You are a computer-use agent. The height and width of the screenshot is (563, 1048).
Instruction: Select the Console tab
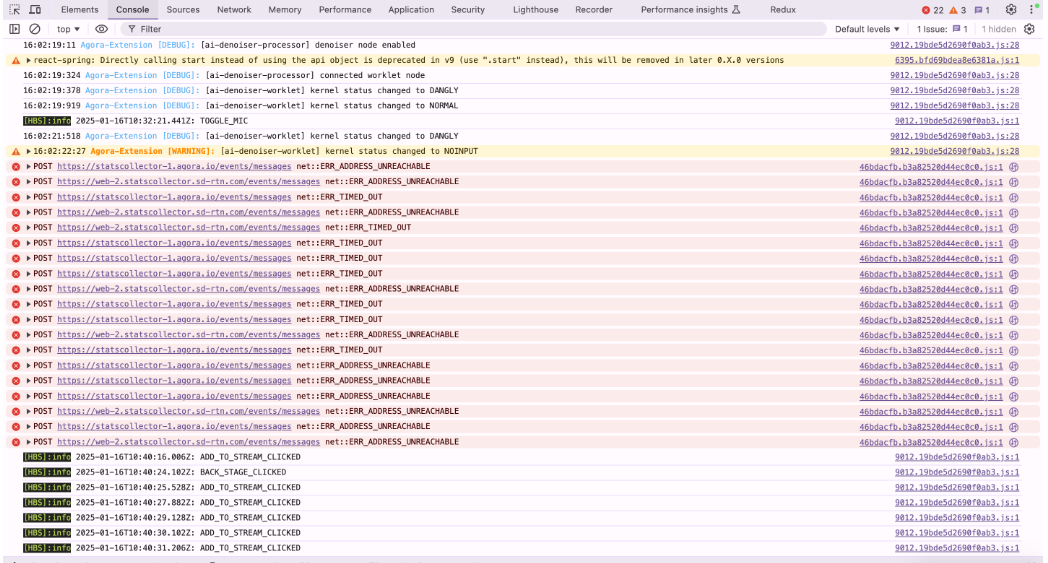click(132, 9)
